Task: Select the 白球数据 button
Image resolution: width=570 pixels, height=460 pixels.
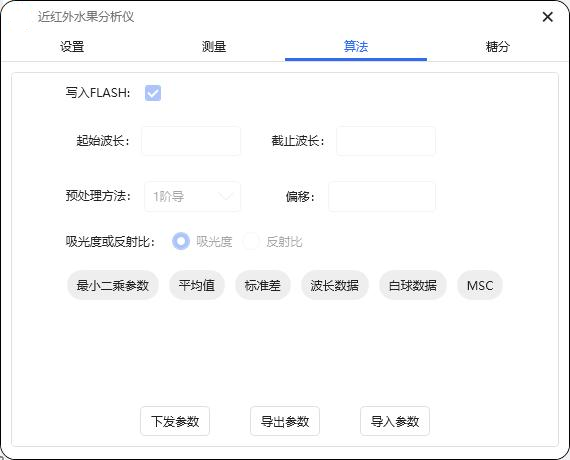Action: pos(413,285)
